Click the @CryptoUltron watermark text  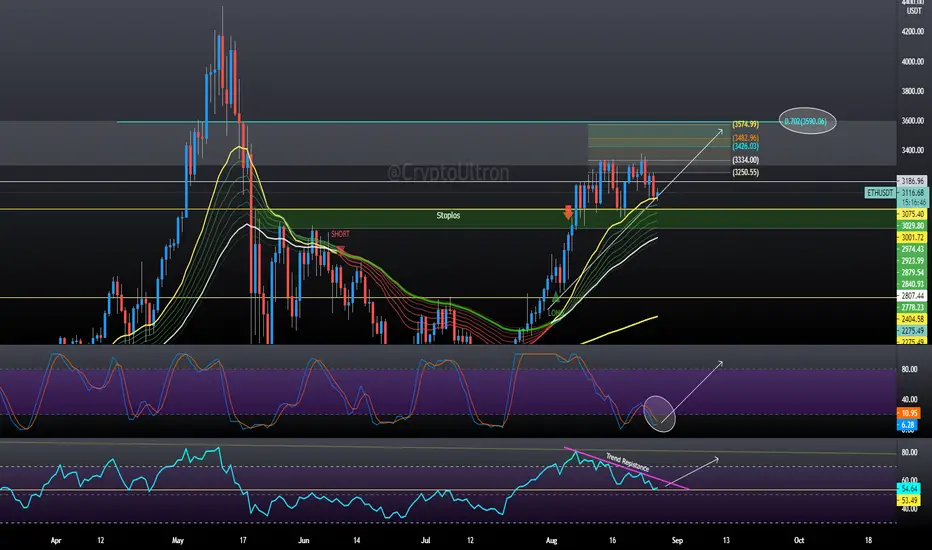click(x=448, y=173)
